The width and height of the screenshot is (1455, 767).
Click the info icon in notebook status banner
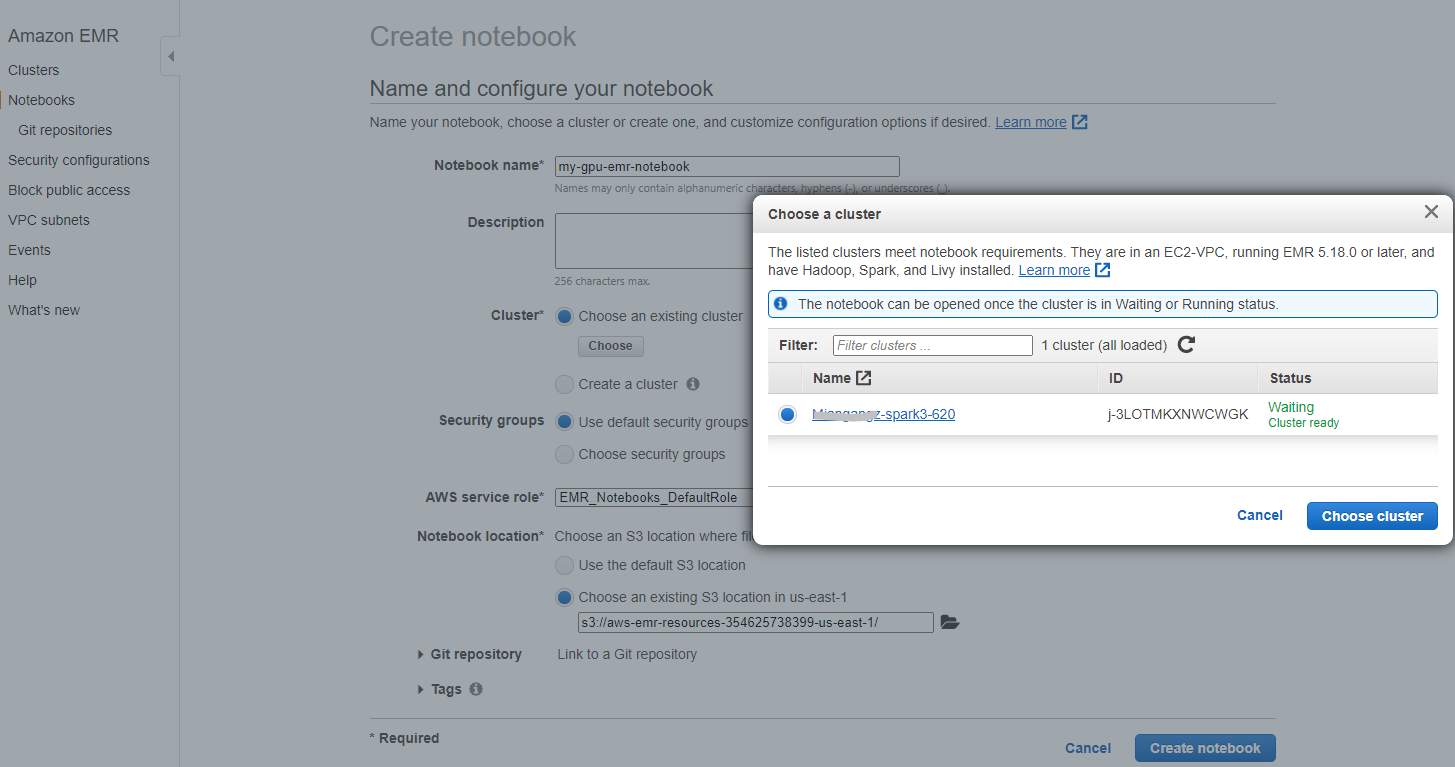781,303
